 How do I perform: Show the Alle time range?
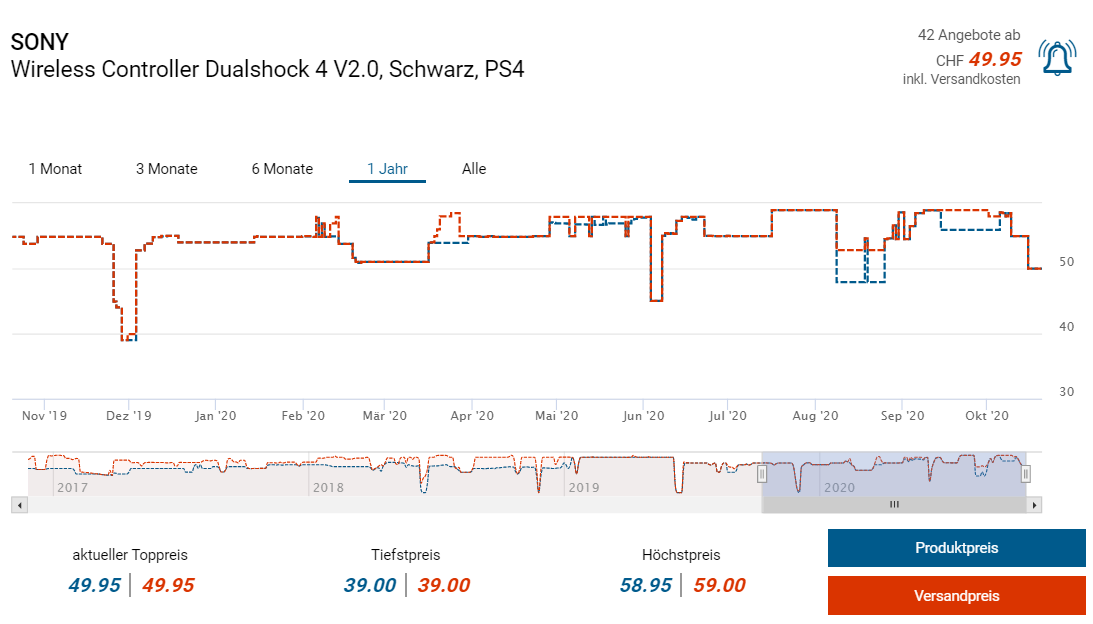point(474,169)
